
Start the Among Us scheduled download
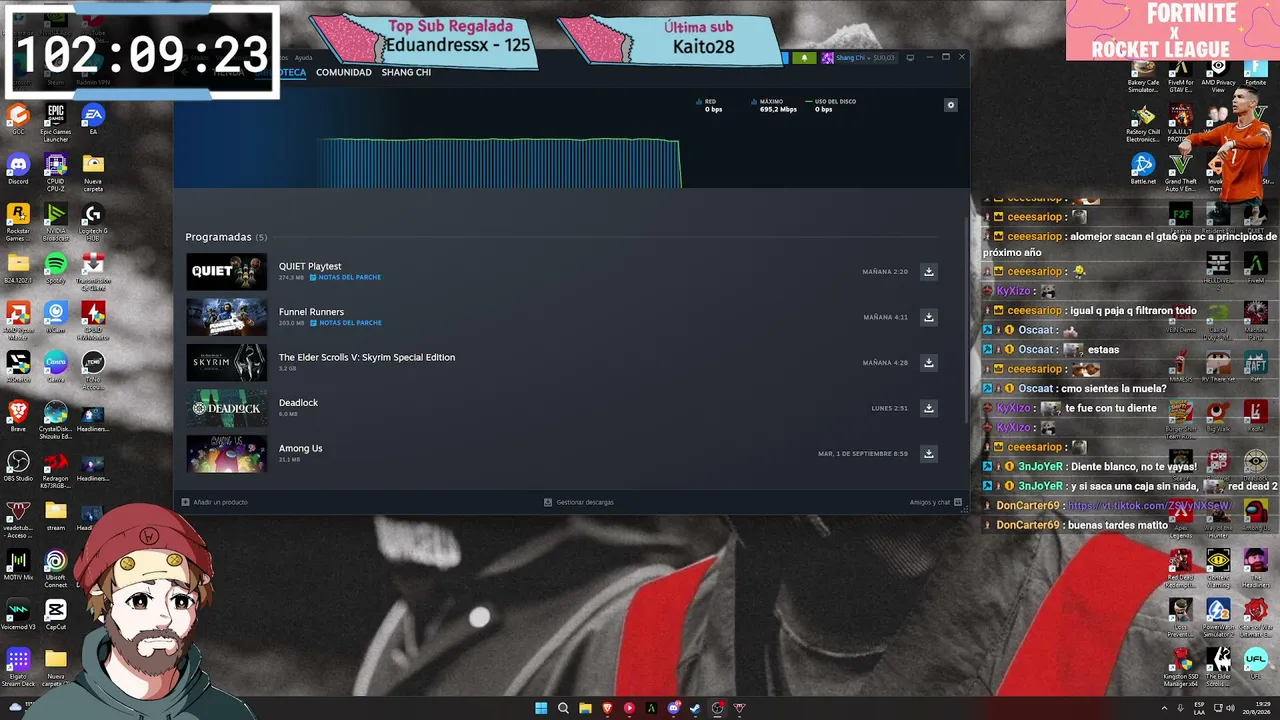[x=929, y=454]
